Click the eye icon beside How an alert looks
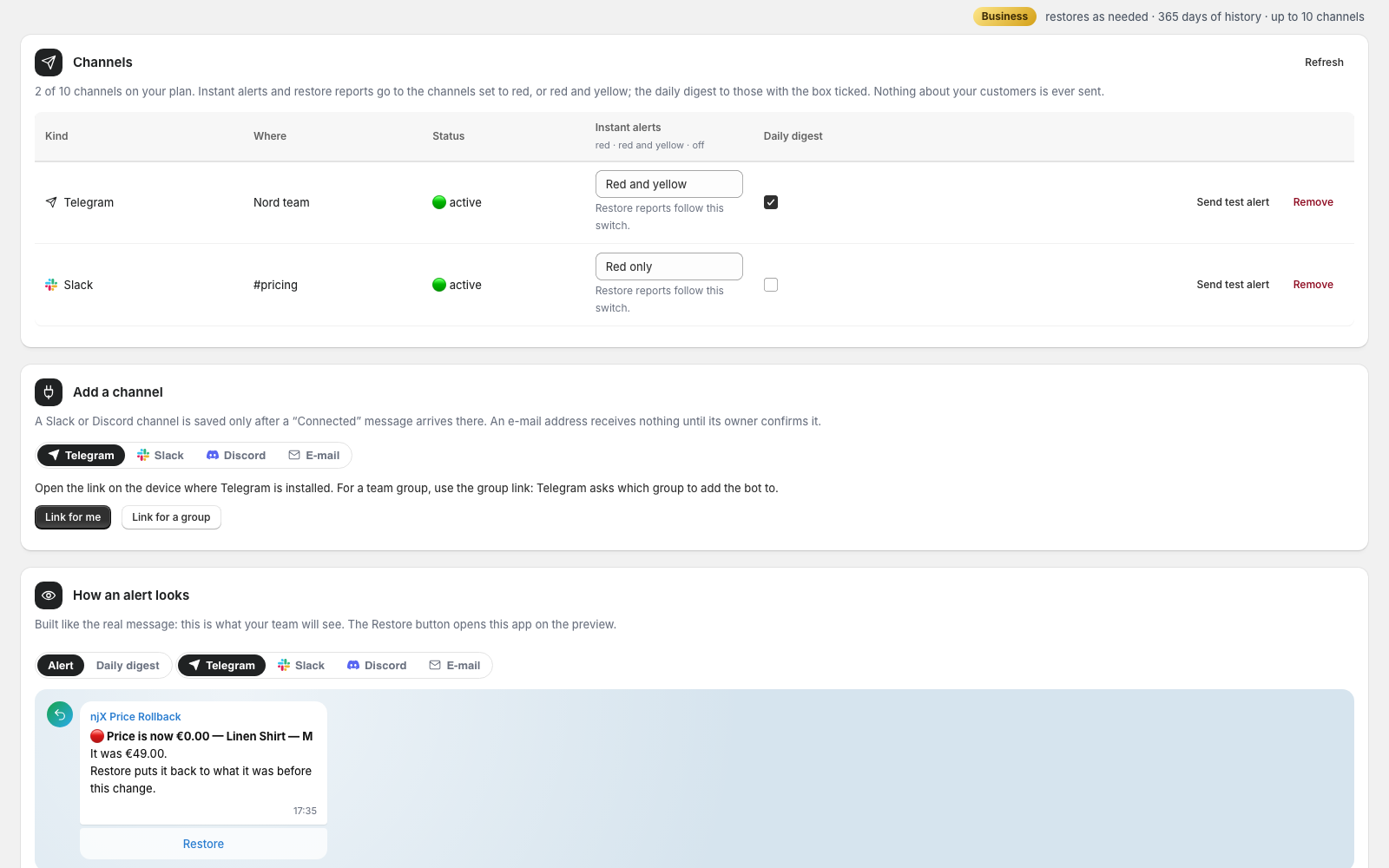This screenshot has height=868, width=1389. pos(49,595)
